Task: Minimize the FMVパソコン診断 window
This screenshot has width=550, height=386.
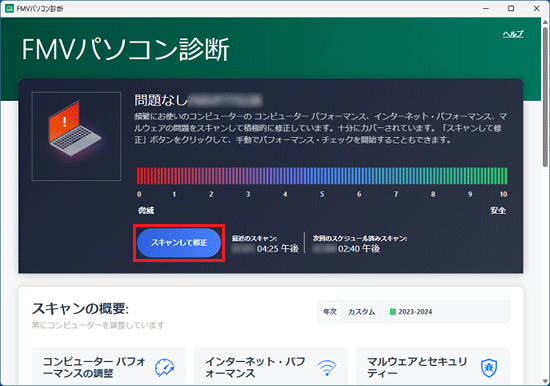Action: 486,8
